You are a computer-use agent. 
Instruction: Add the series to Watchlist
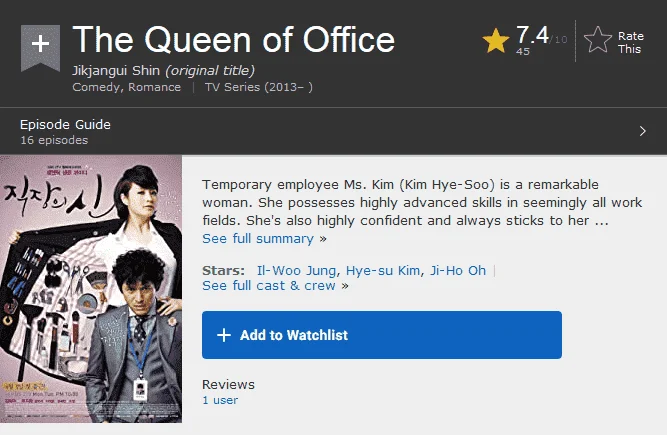(x=382, y=335)
